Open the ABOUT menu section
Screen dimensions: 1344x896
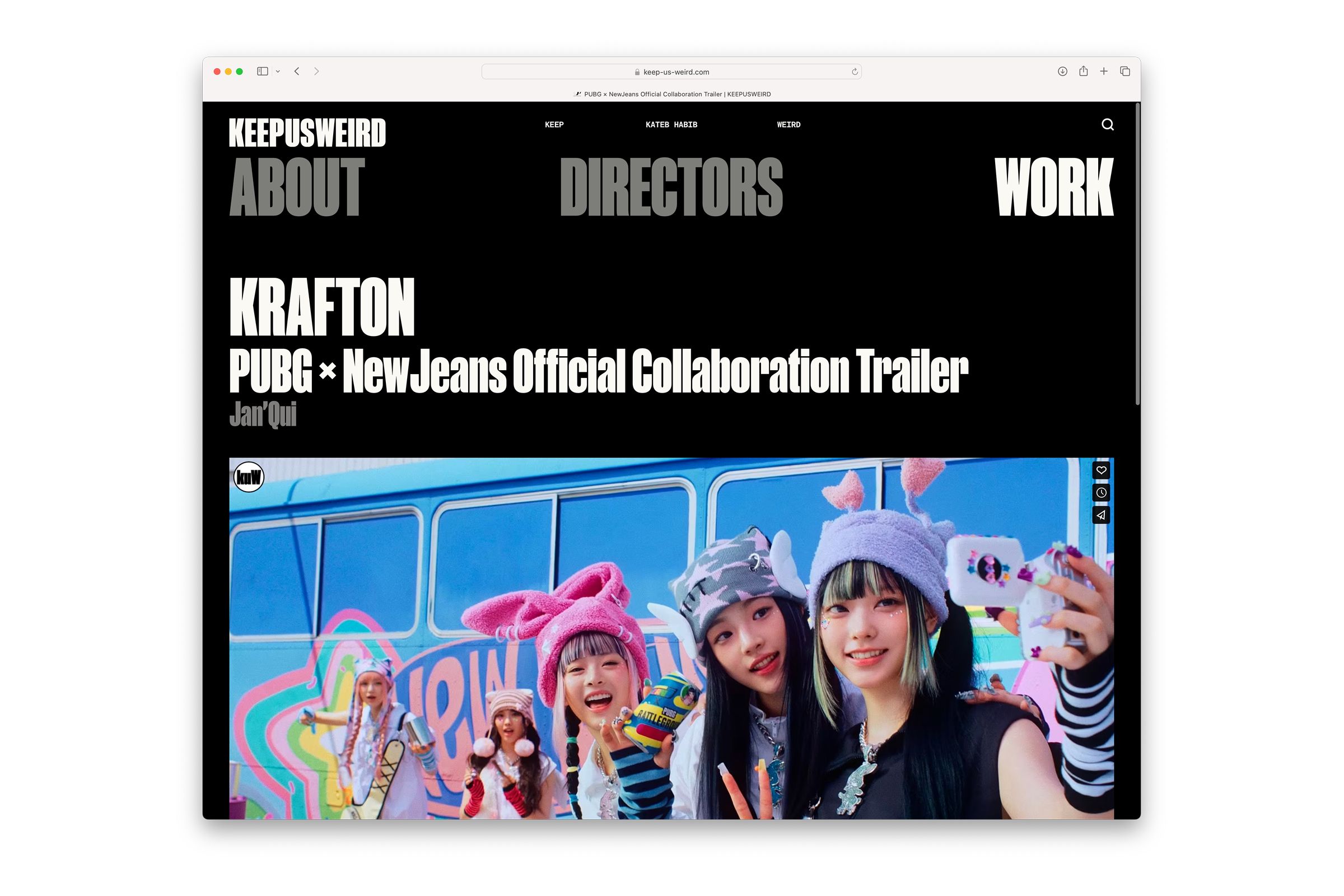tap(297, 187)
